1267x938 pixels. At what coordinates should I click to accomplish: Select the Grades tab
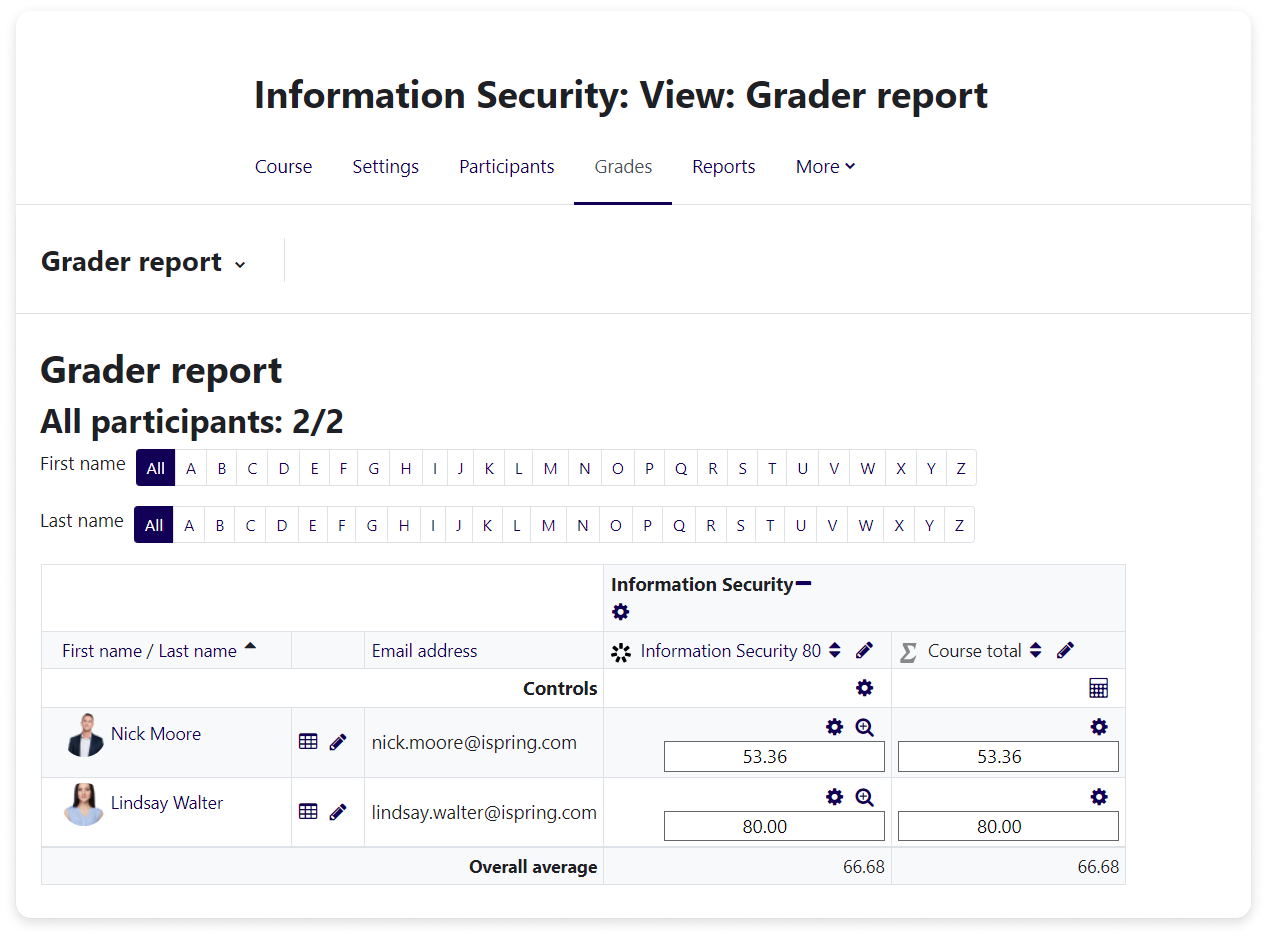click(x=623, y=167)
